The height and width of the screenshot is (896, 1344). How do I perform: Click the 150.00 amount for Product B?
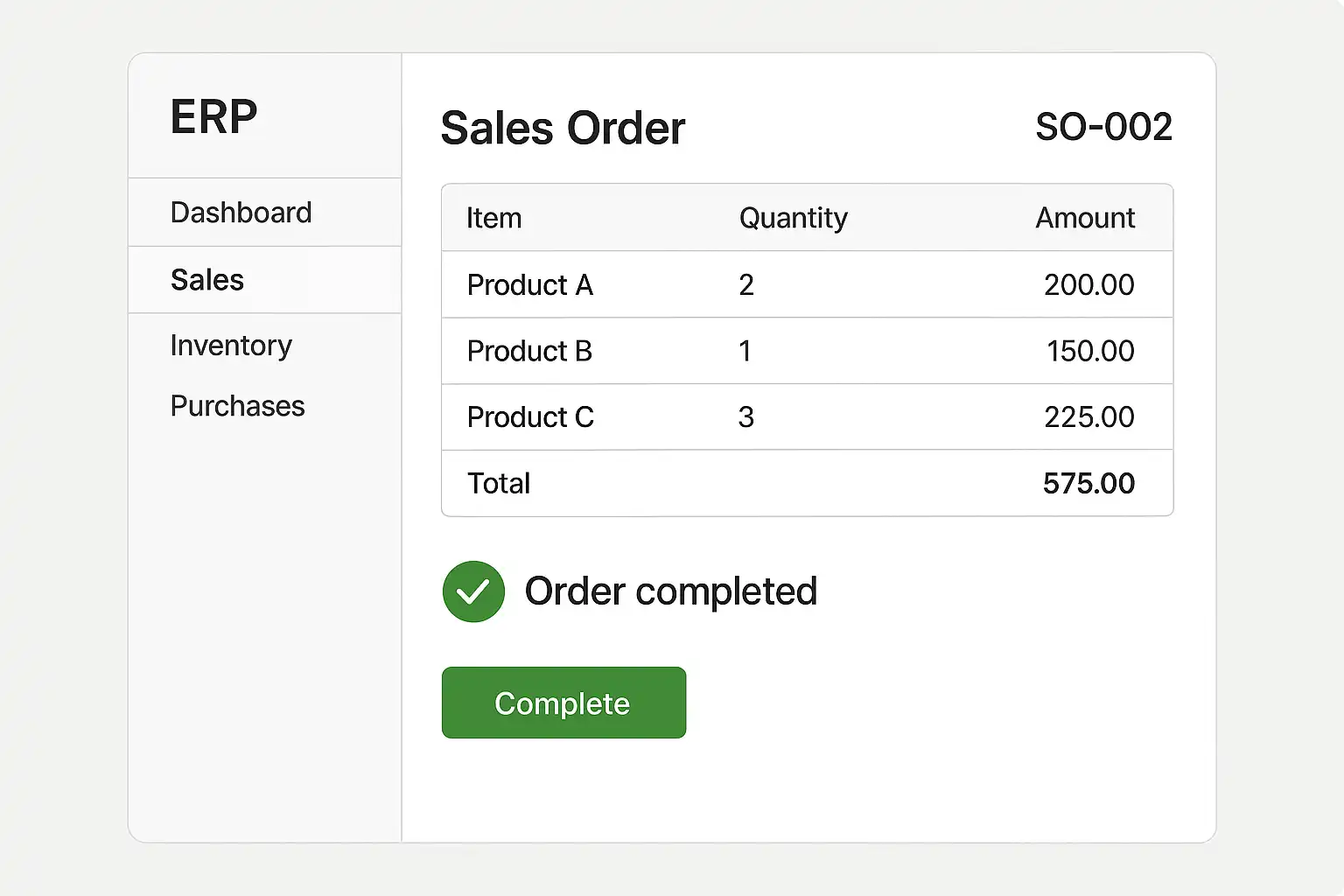(x=1090, y=351)
